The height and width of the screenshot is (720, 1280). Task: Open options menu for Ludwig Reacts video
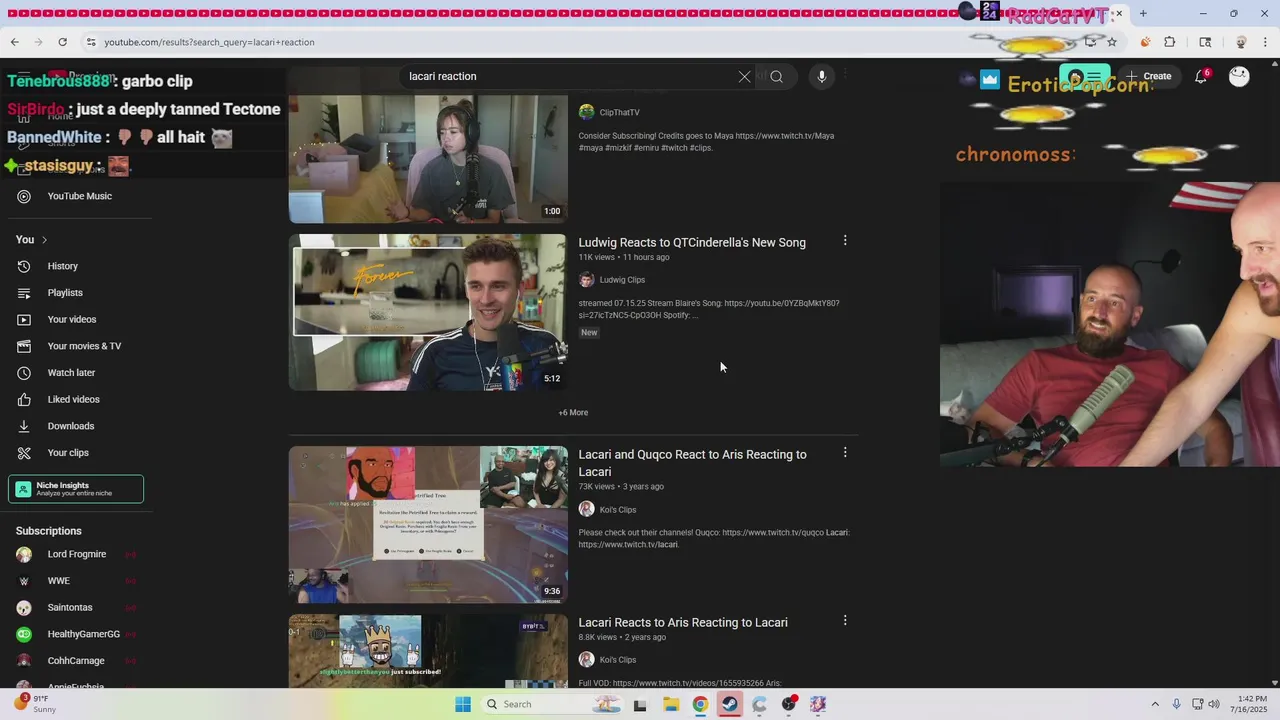[x=845, y=241]
